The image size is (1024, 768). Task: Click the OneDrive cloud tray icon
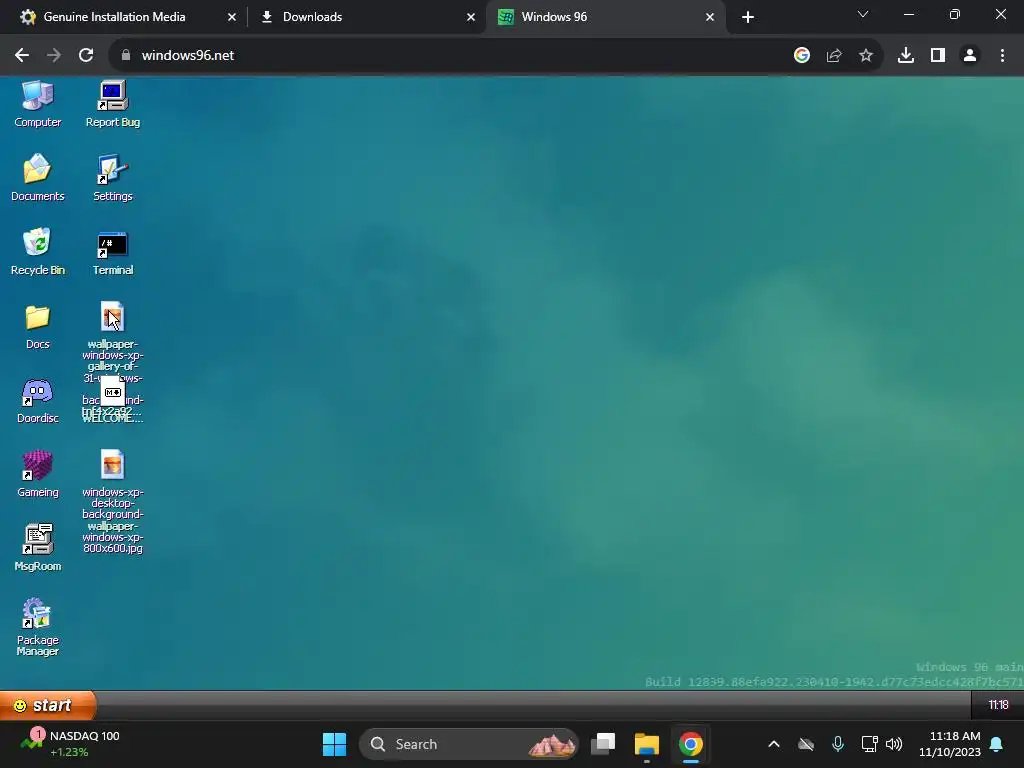tap(806, 744)
